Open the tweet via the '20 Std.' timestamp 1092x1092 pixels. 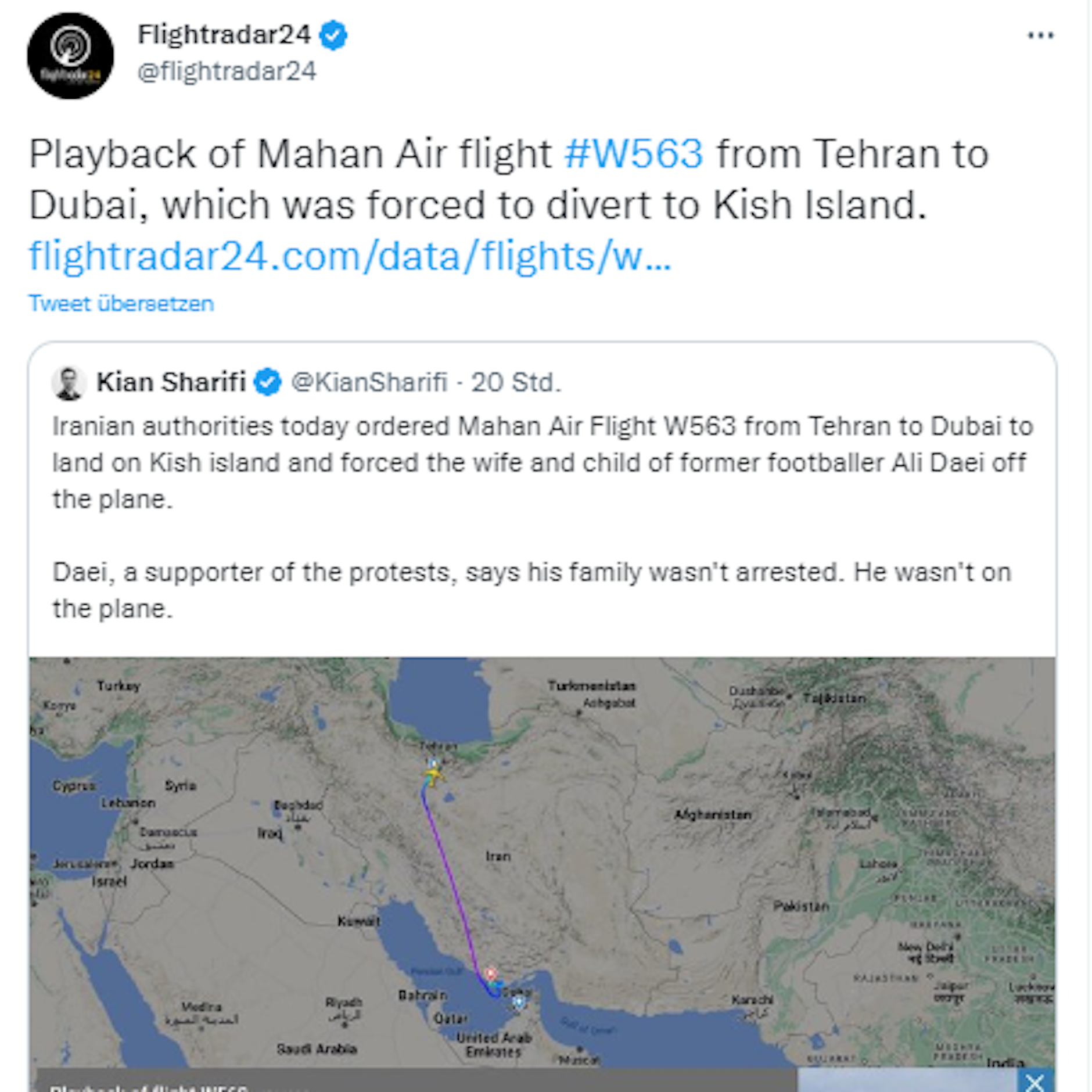pyautogui.click(x=515, y=382)
